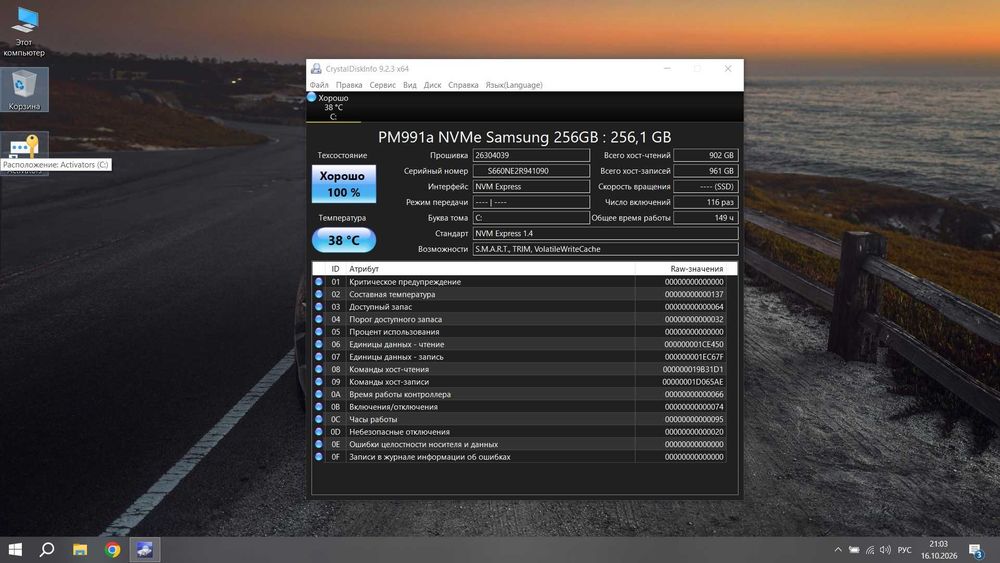Click status dot icon for attribute 01
Screen dimensions: 1000x563
(x=318, y=281)
